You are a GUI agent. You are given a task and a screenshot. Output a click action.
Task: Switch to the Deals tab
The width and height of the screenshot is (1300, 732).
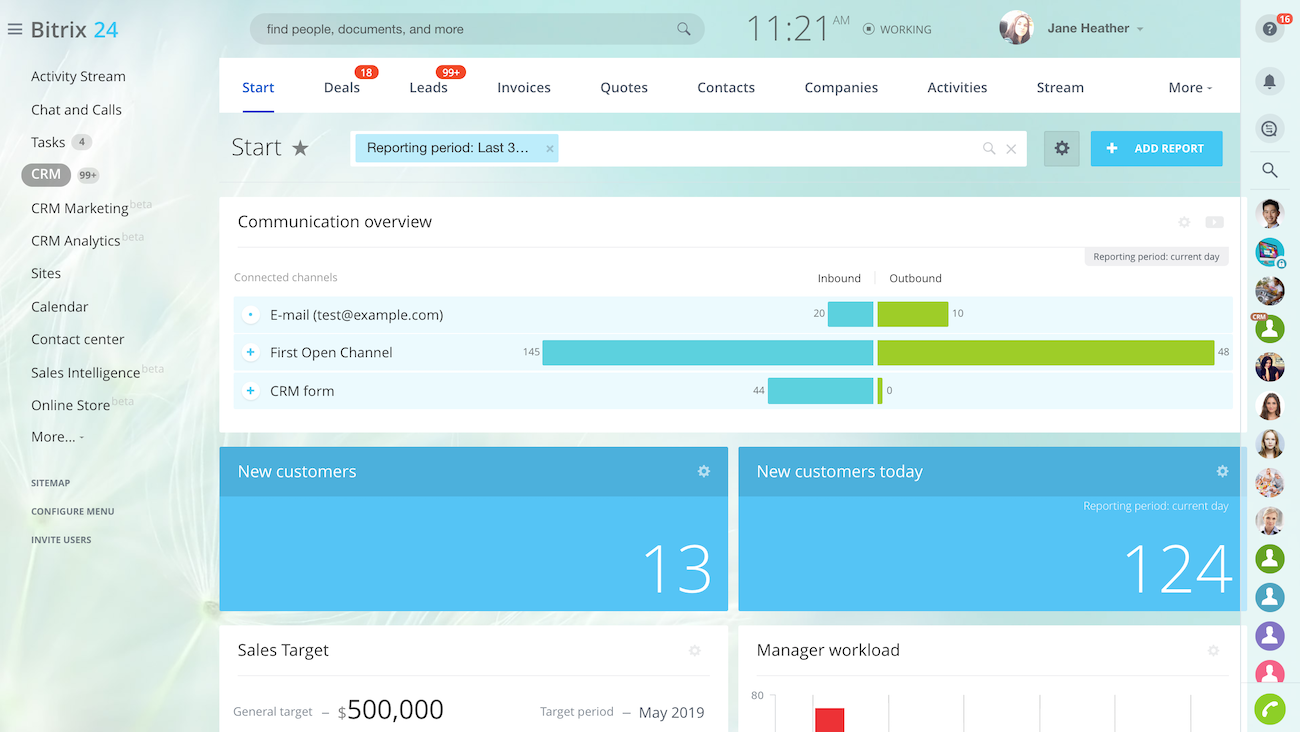(341, 88)
